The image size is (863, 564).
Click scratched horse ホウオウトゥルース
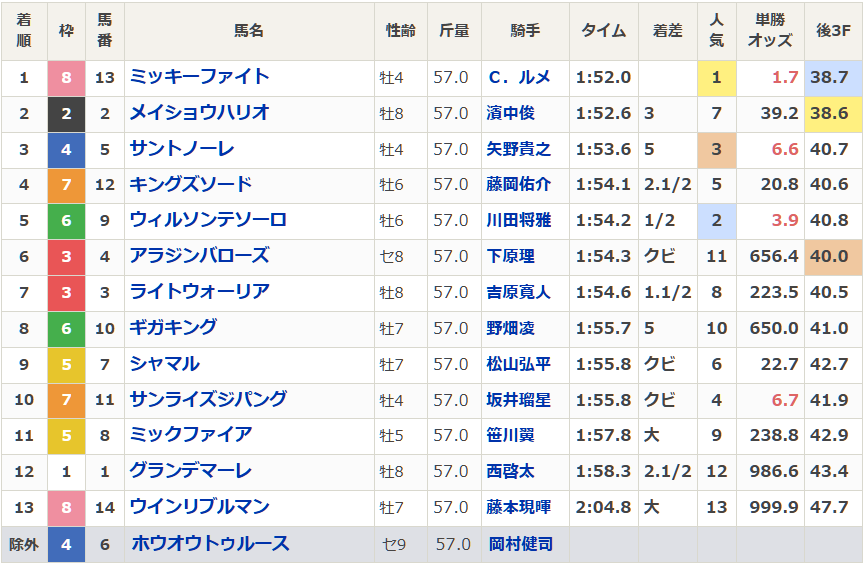[210, 544]
